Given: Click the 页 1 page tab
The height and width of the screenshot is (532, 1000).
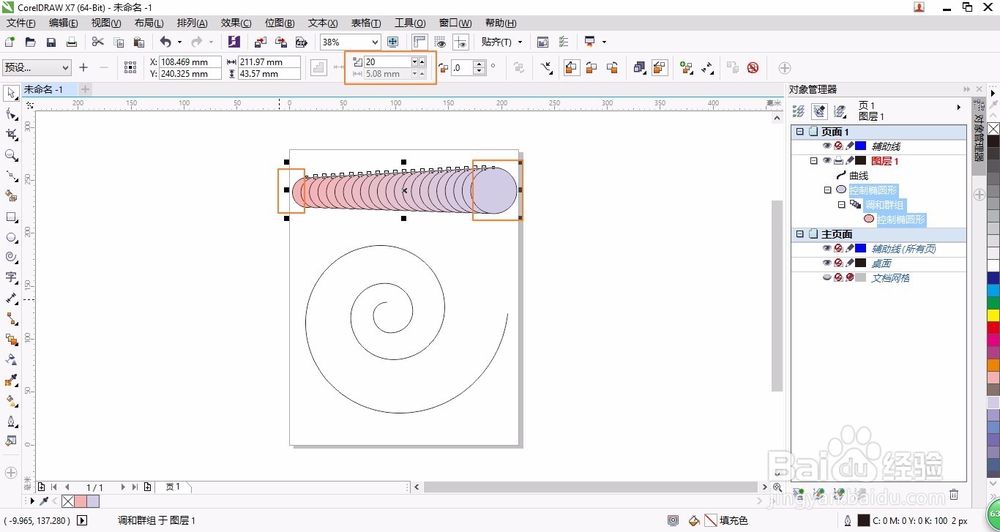Looking at the screenshot, I should pyautogui.click(x=173, y=487).
